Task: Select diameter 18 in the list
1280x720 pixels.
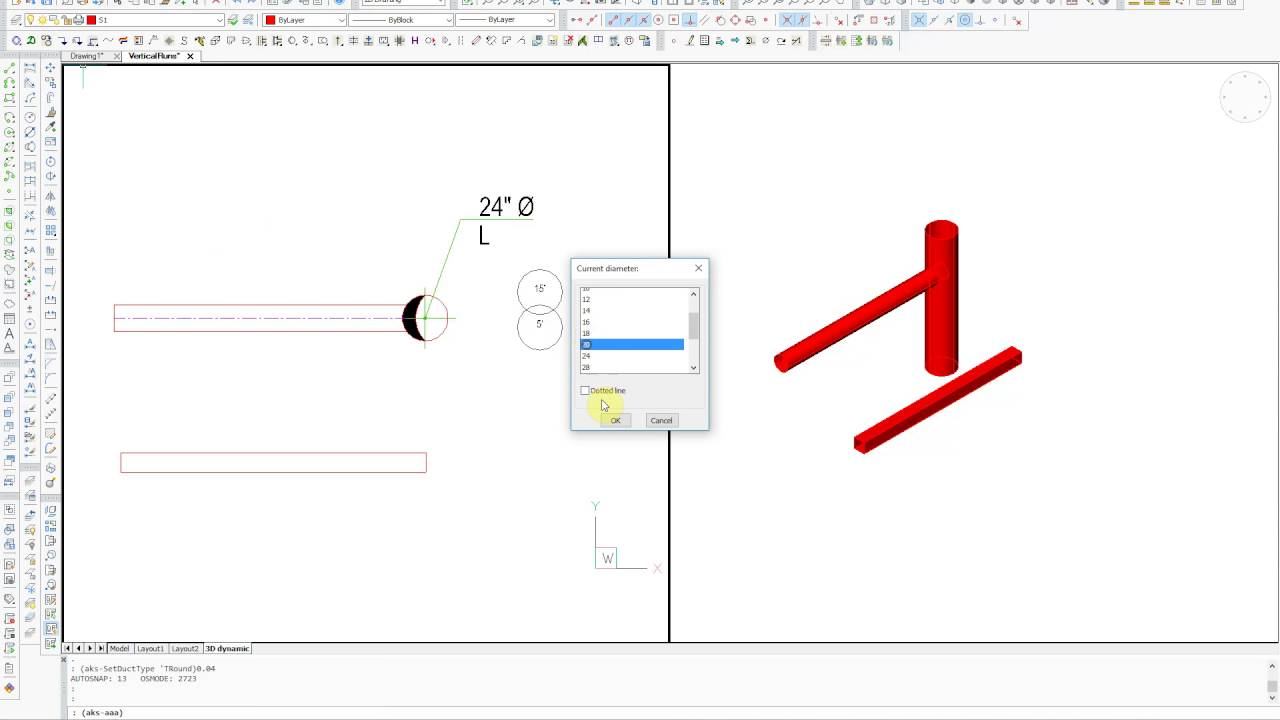Action: pyautogui.click(x=633, y=333)
